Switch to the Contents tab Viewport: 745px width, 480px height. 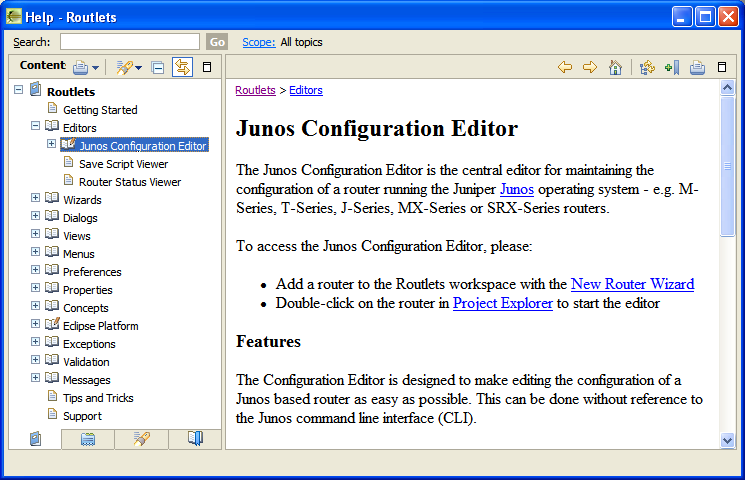click(35, 439)
